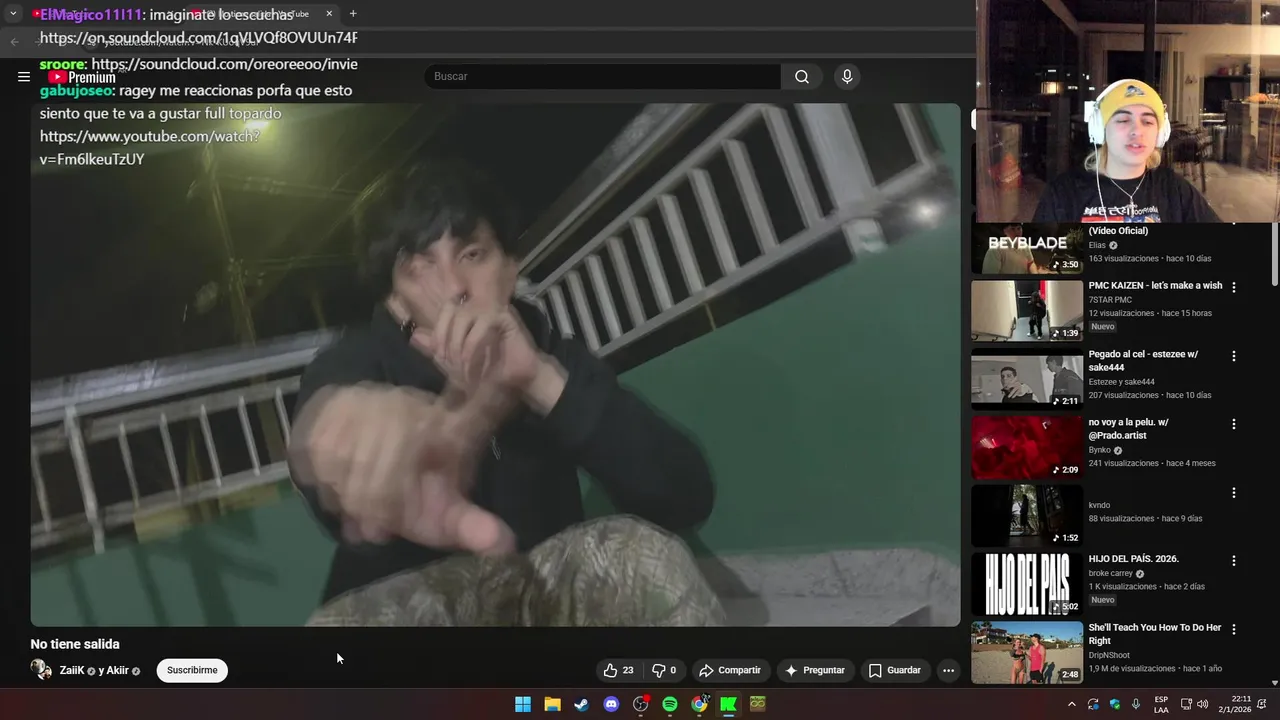Screen dimensions: 1280x720
Task: Click the 7STAR PMC channel name
Action: pyautogui.click(x=1110, y=300)
